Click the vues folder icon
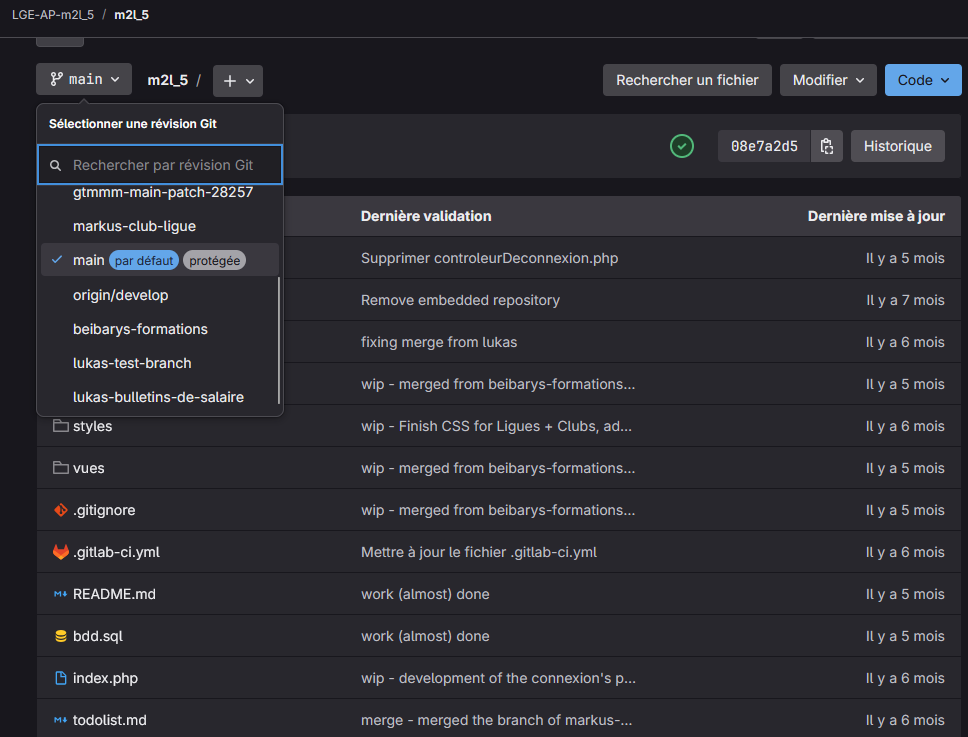The image size is (968, 737). click(60, 468)
